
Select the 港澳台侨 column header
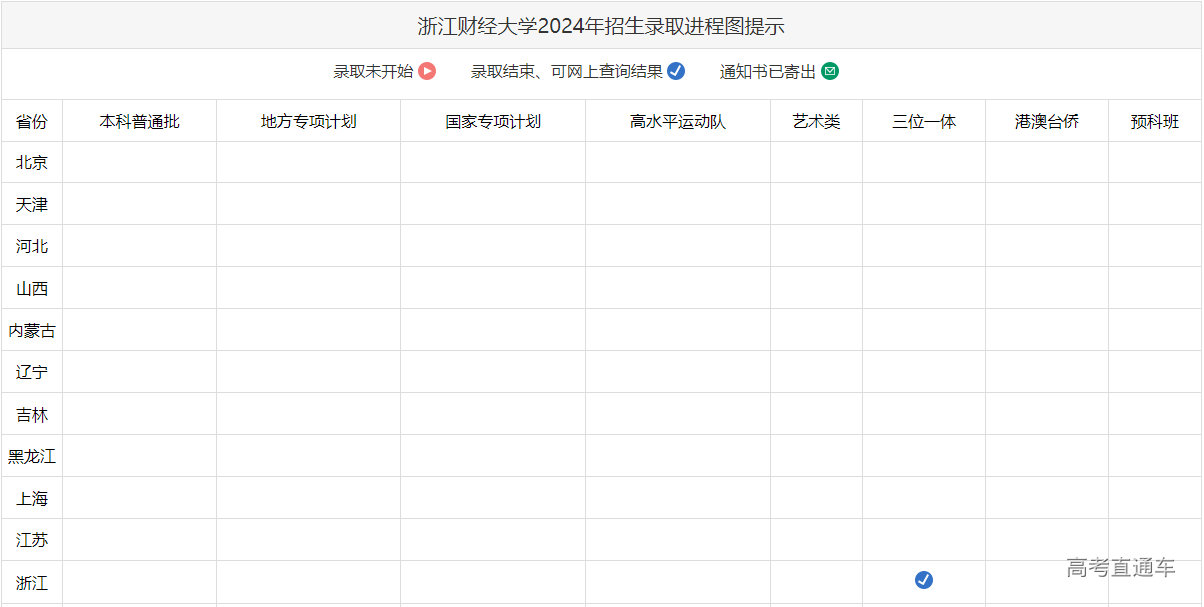coord(1047,121)
